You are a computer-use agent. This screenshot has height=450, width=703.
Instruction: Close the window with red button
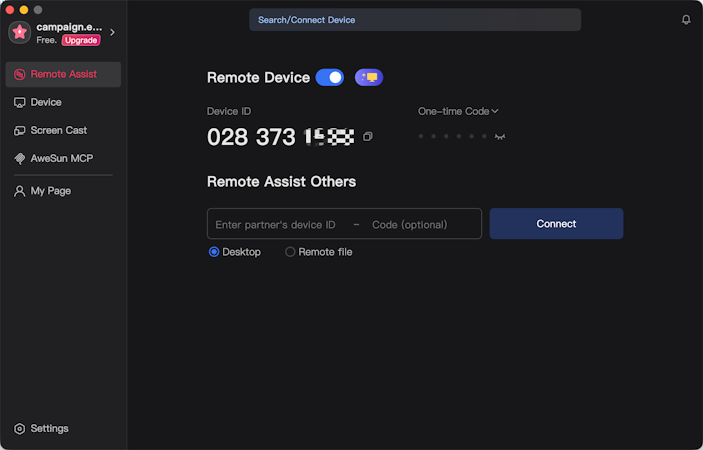pos(9,9)
